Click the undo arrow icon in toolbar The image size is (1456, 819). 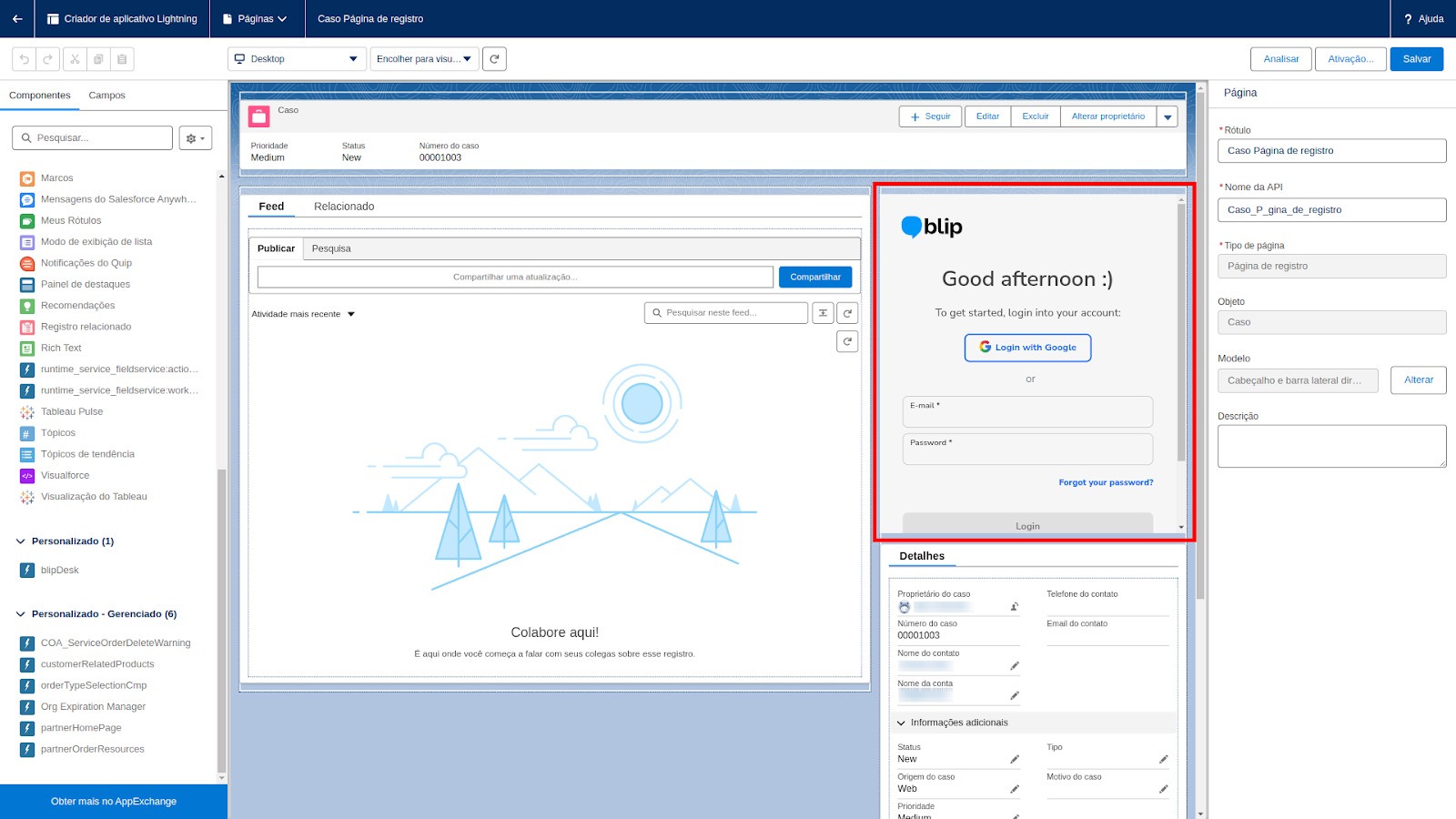[25, 59]
